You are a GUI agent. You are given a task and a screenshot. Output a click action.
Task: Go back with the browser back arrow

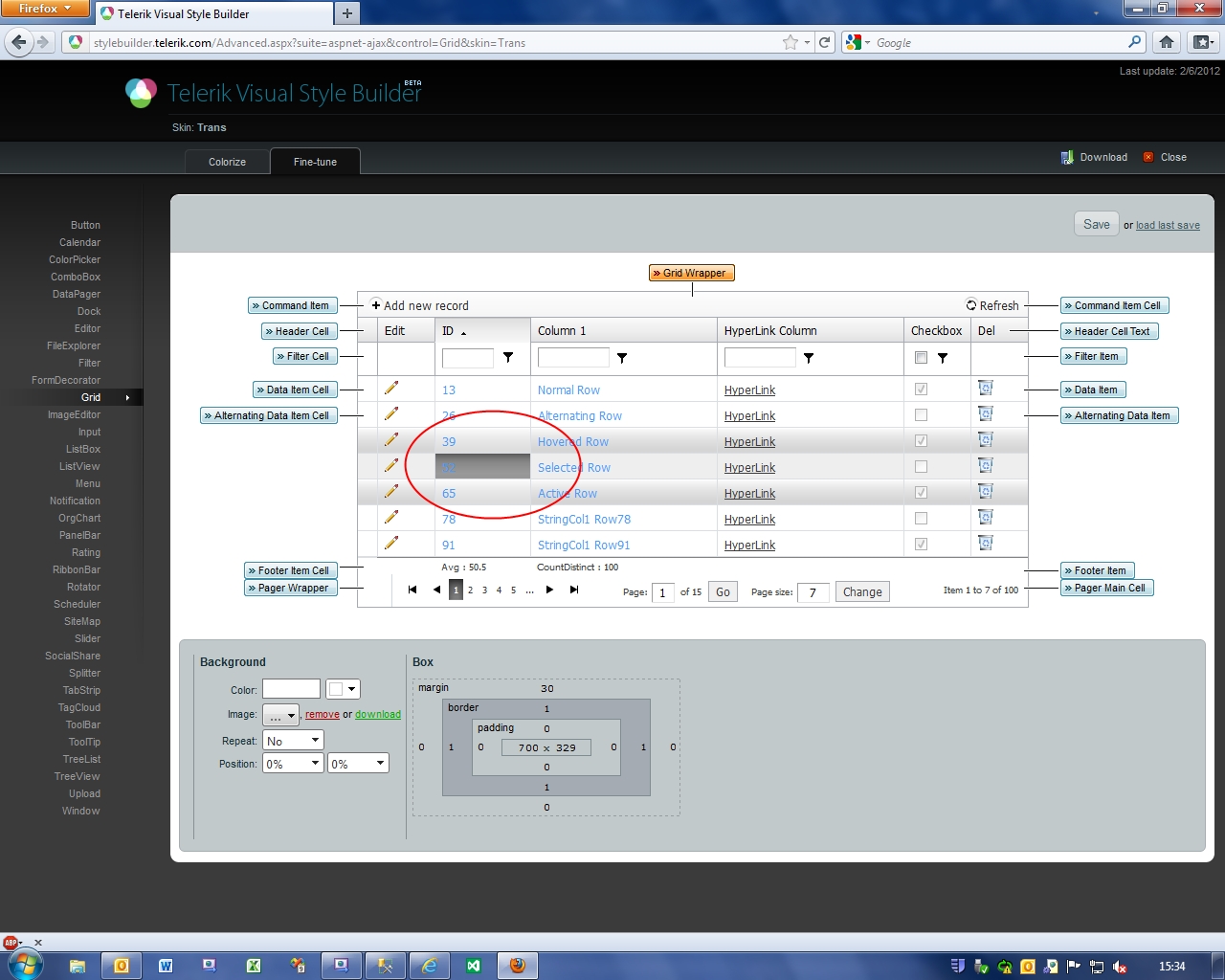click(x=19, y=42)
